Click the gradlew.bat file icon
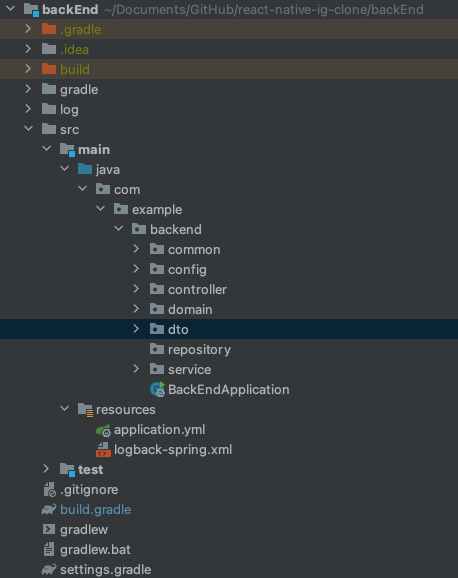The image size is (458, 578). click(x=49, y=549)
